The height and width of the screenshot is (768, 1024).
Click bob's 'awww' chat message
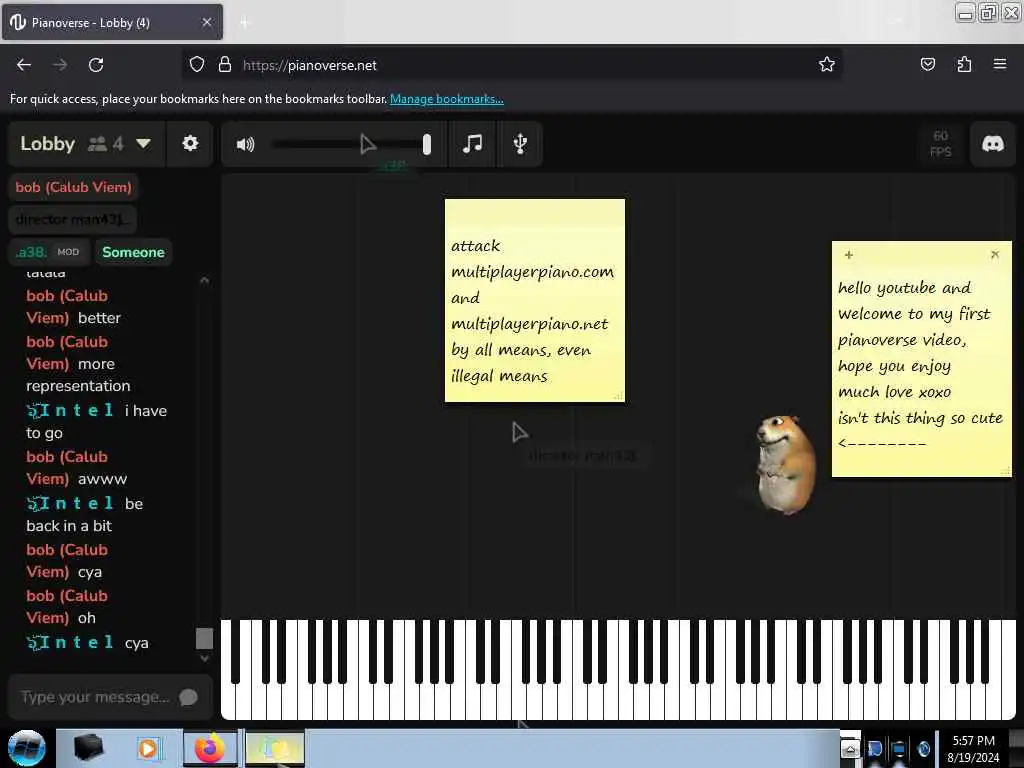(103, 479)
